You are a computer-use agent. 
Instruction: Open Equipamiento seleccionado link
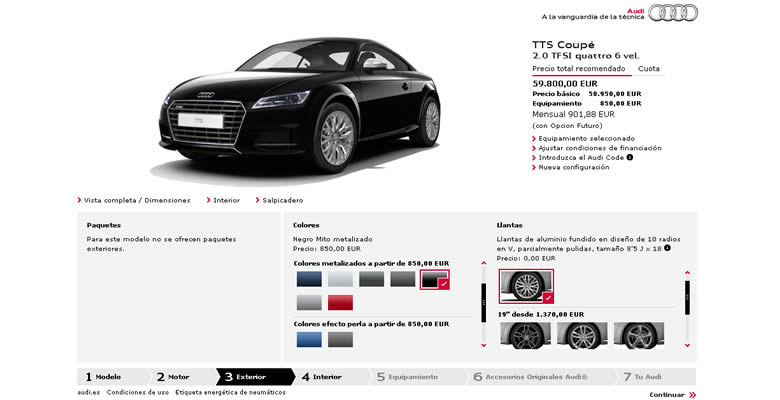[x=584, y=139]
